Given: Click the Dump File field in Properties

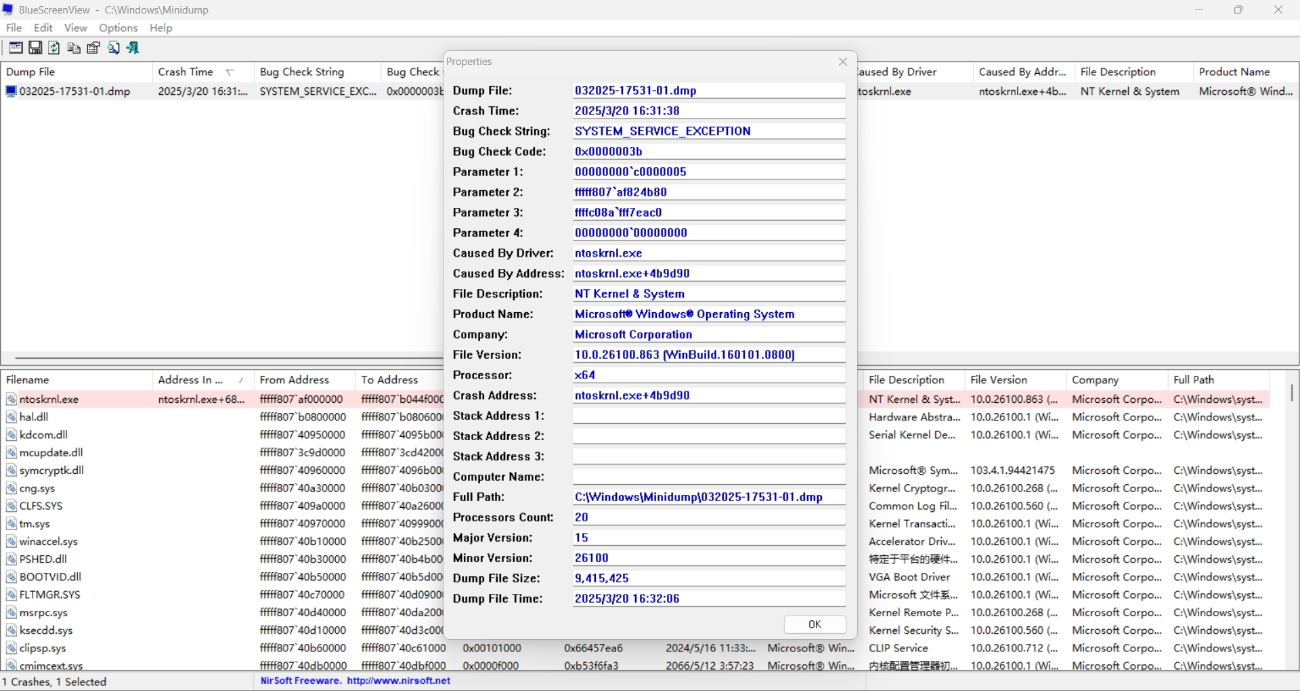Looking at the screenshot, I should coord(709,91).
